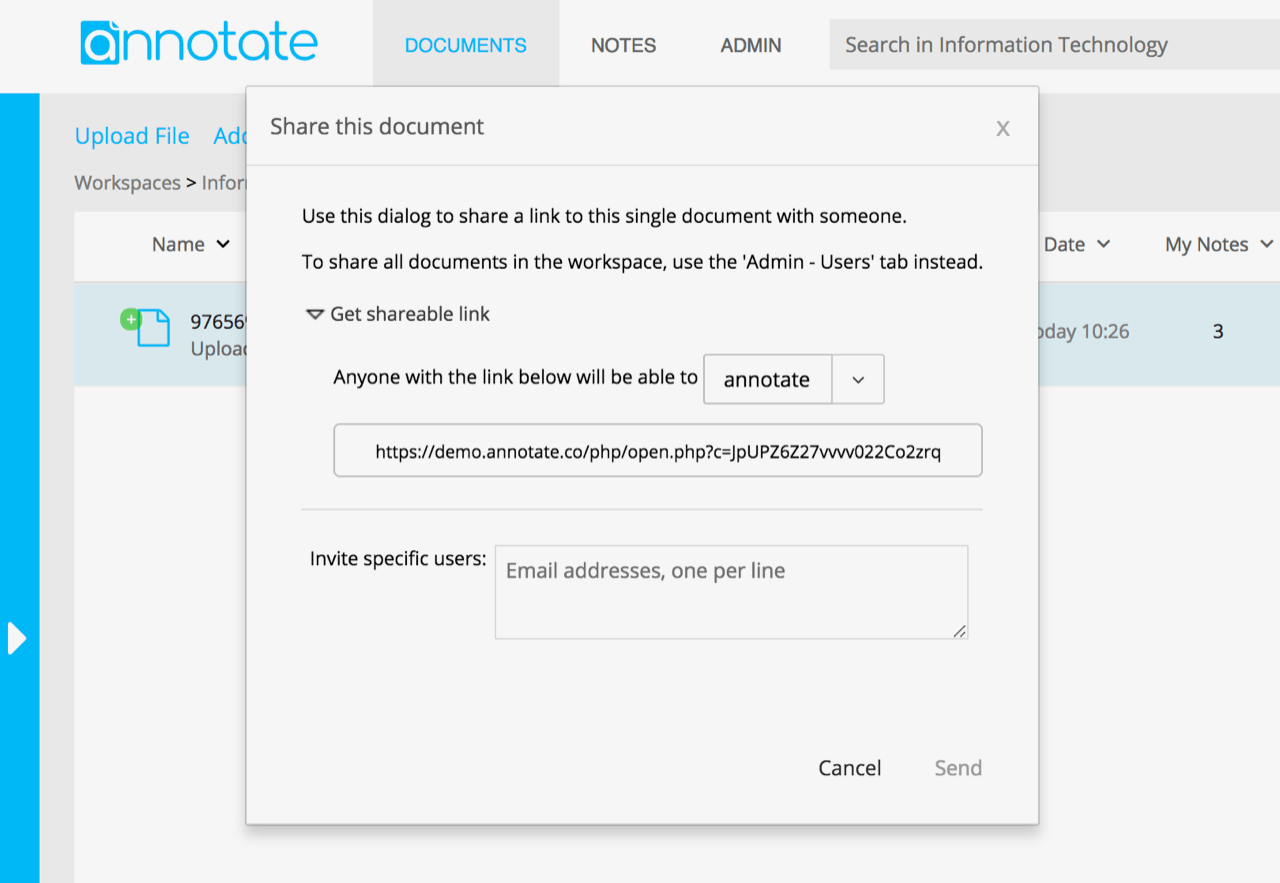The width and height of the screenshot is (1280, 883).
Task: Click the 'Invite specific users:' label
Action: point(398,558)
